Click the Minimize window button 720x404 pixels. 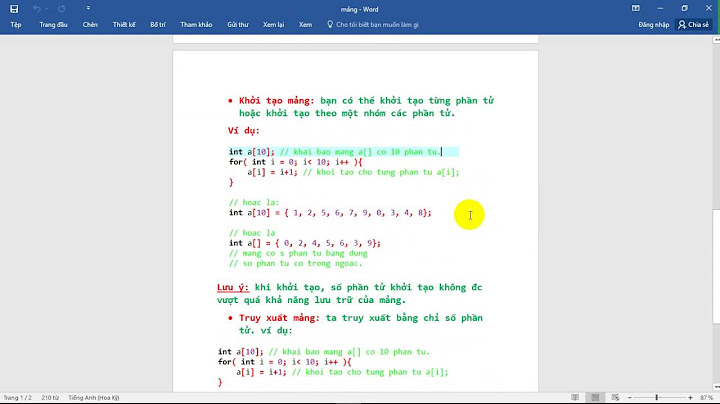point(660,8)
